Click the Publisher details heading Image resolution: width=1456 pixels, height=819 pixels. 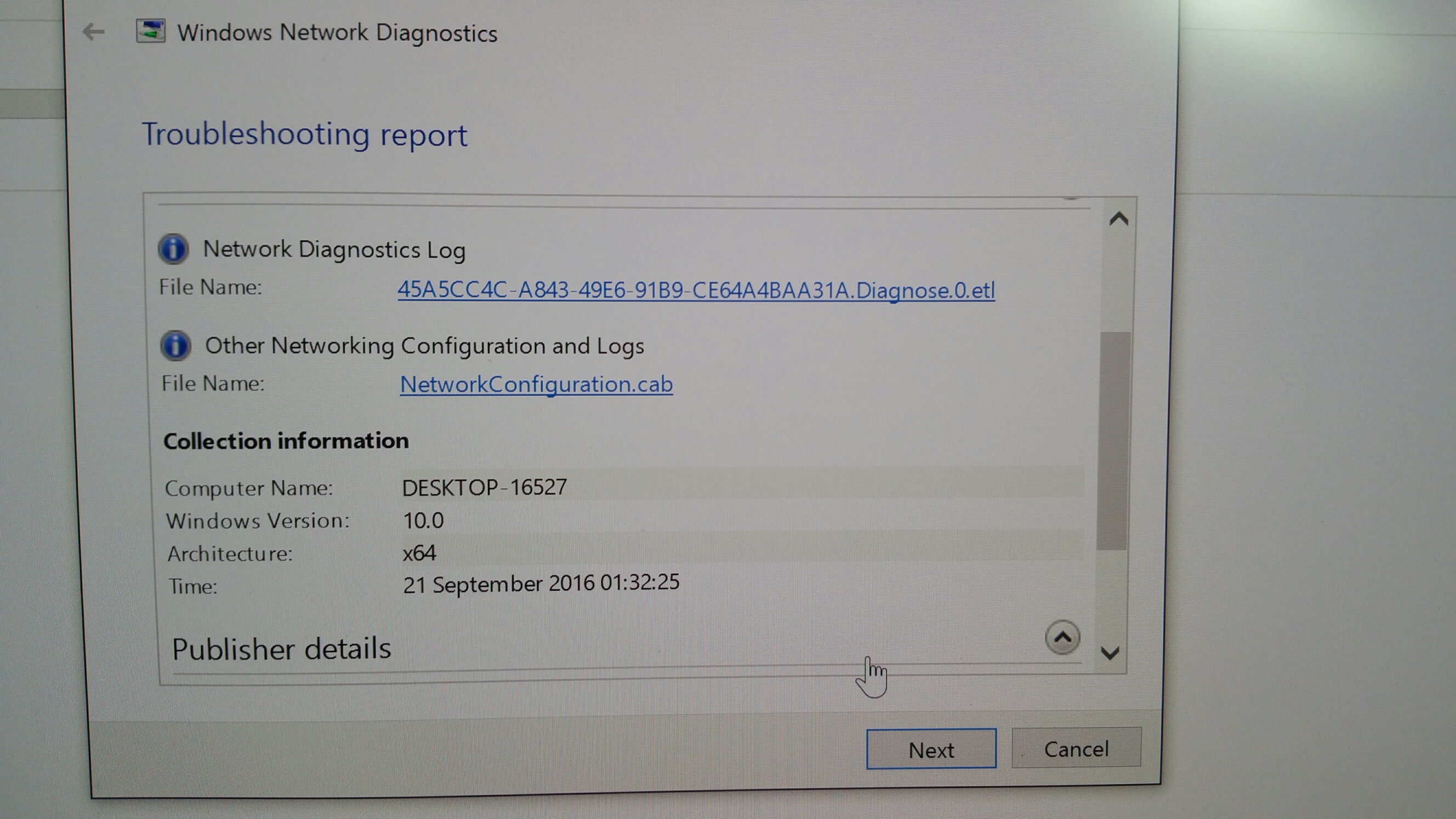281,649
